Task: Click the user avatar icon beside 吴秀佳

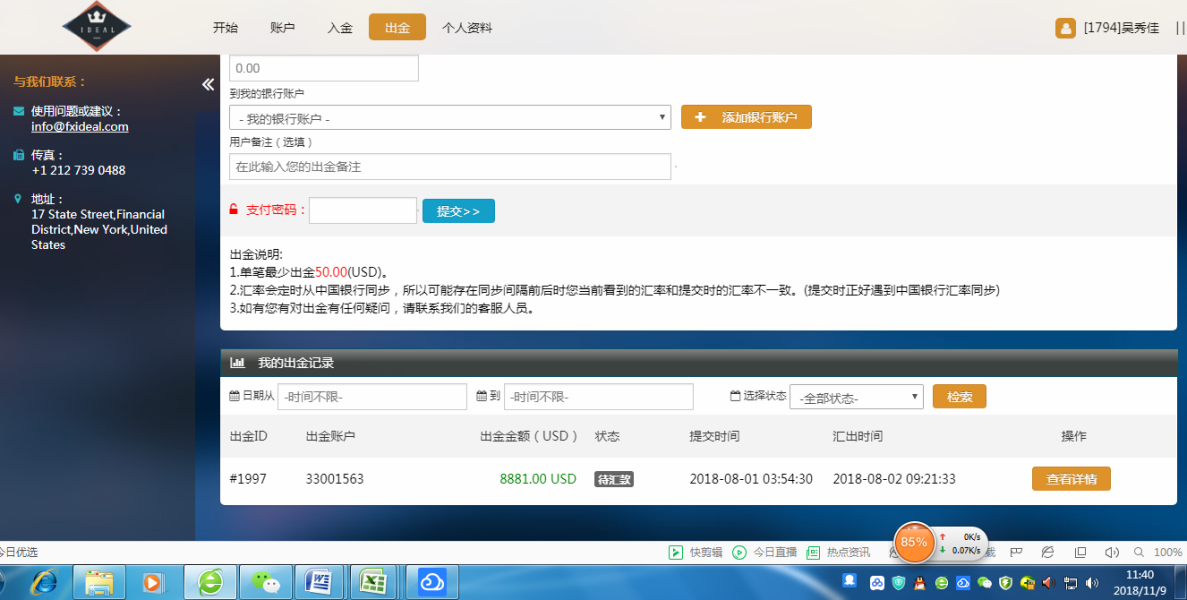Action: click(x=1065, y=28)
